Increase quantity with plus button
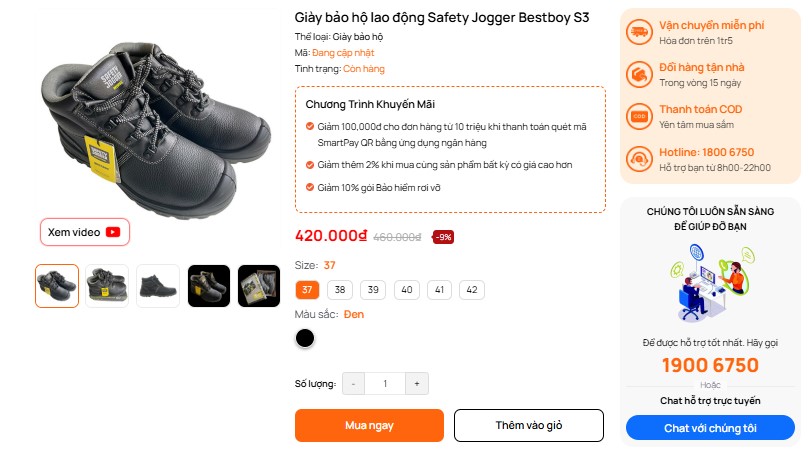Screen dimensions: 808x454 pyautogui.click(x=417, y=383)
